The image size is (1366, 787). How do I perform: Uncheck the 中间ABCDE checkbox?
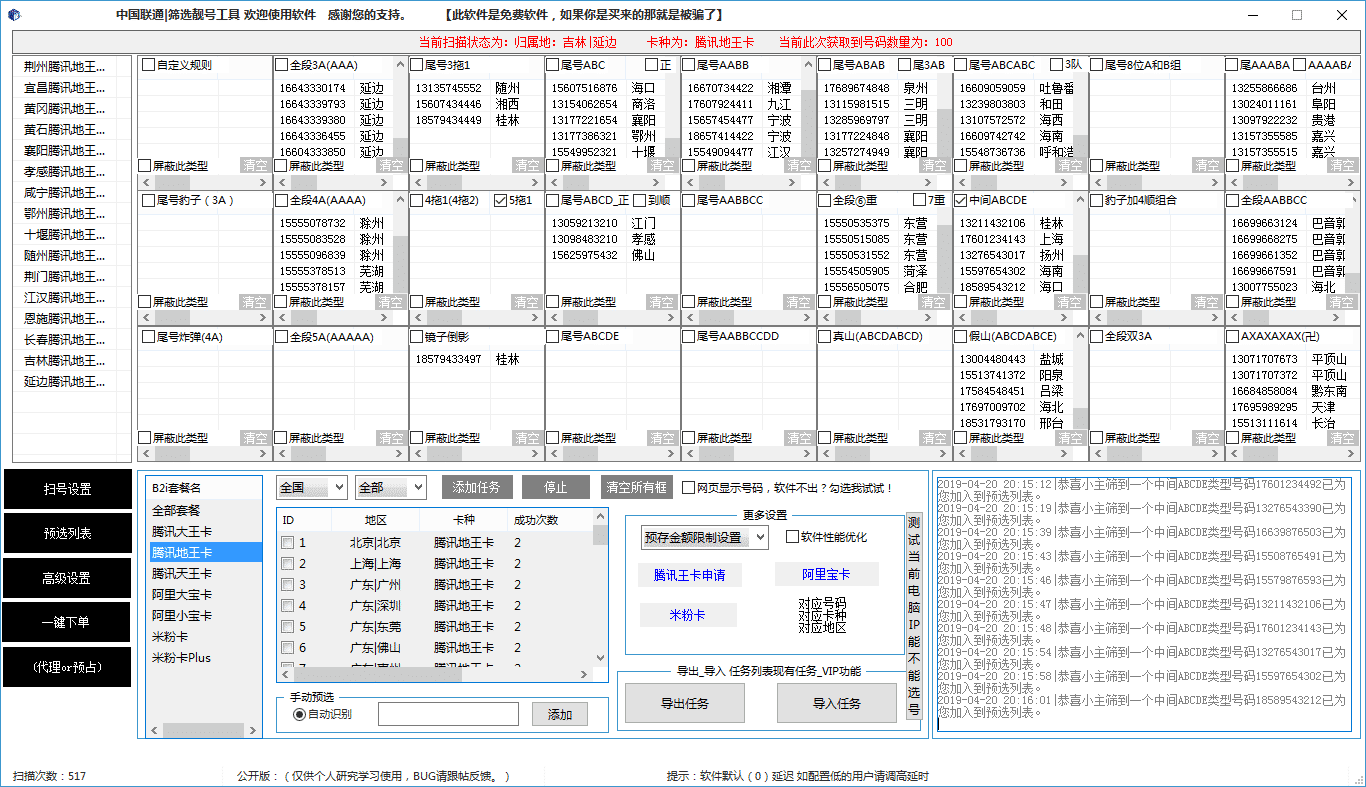[961, 200]
